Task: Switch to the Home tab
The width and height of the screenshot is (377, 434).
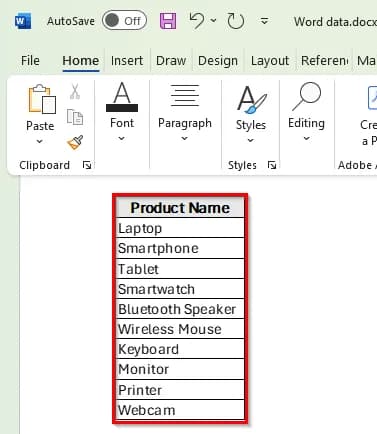Action: click(81, 61)
